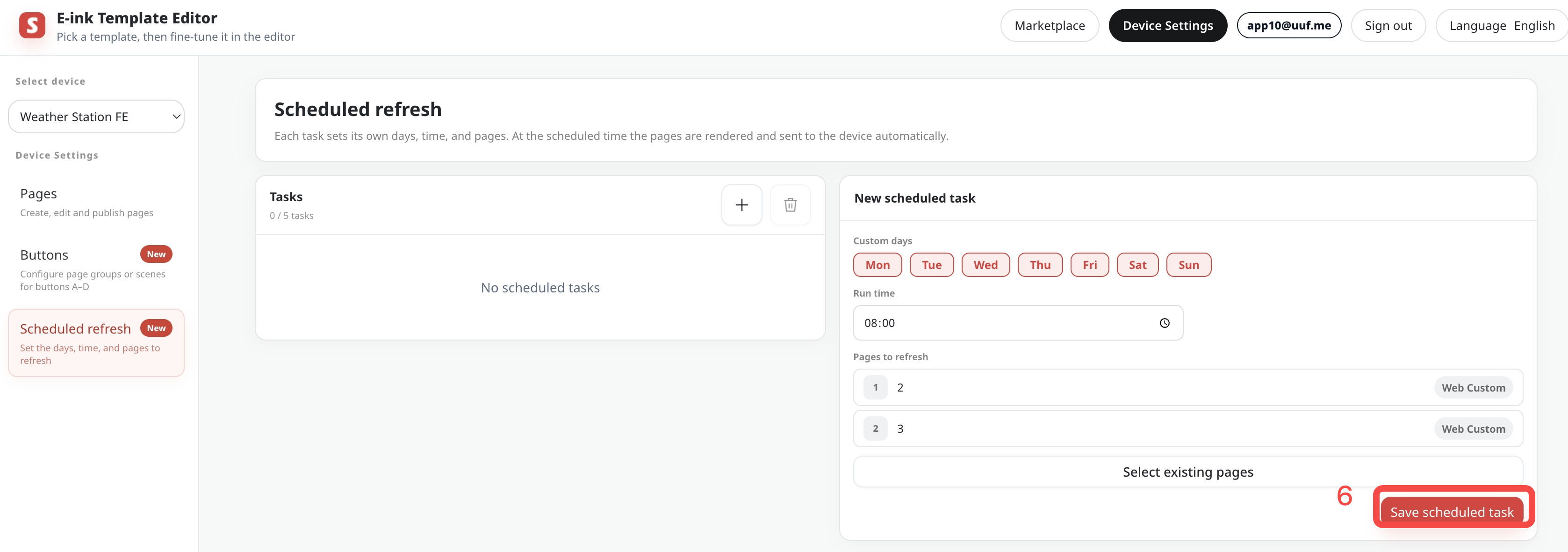Select page 2 Web Custom row
This screenshot has width=1568, height=552.
1187,387
